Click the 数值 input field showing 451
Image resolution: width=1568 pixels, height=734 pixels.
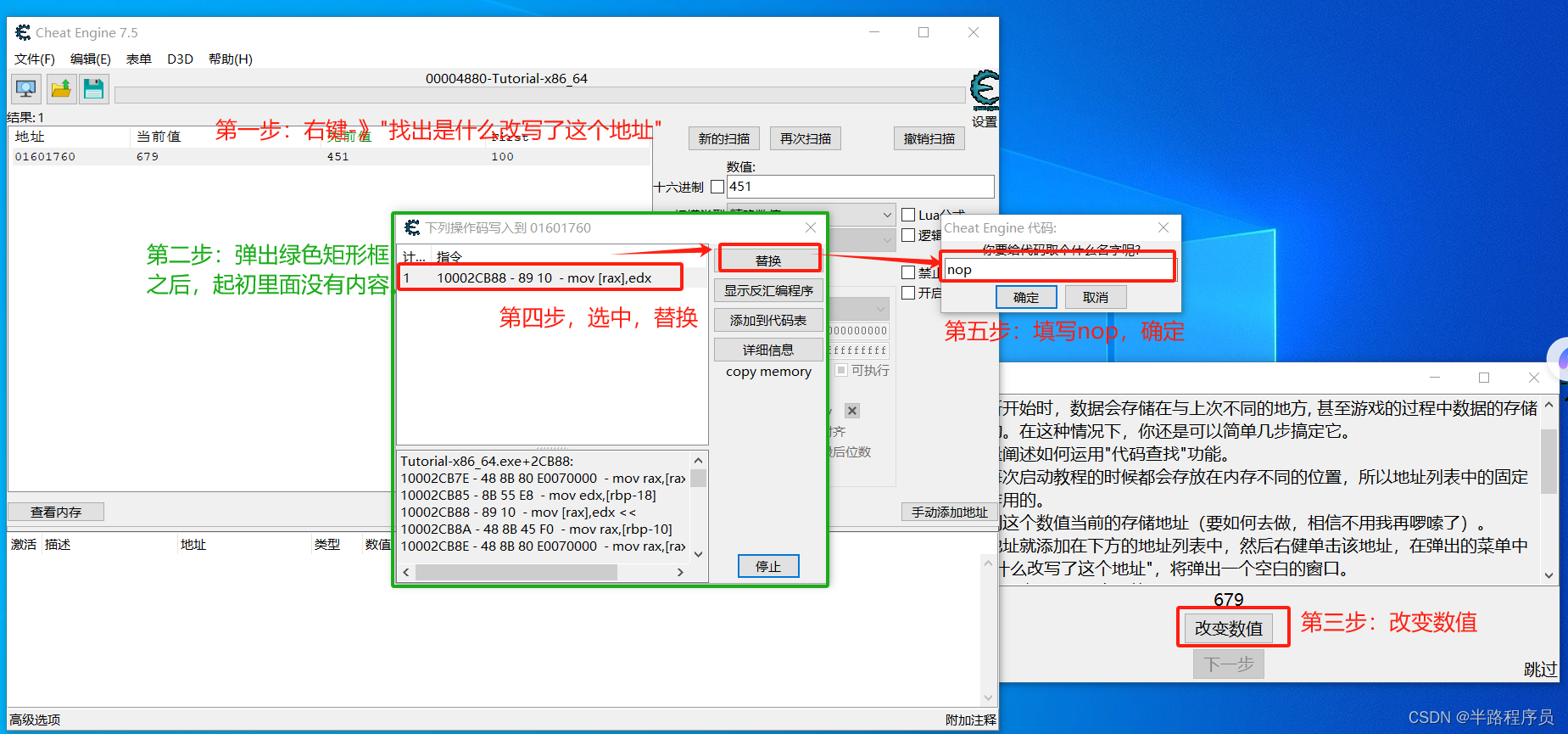pos(861,187)
